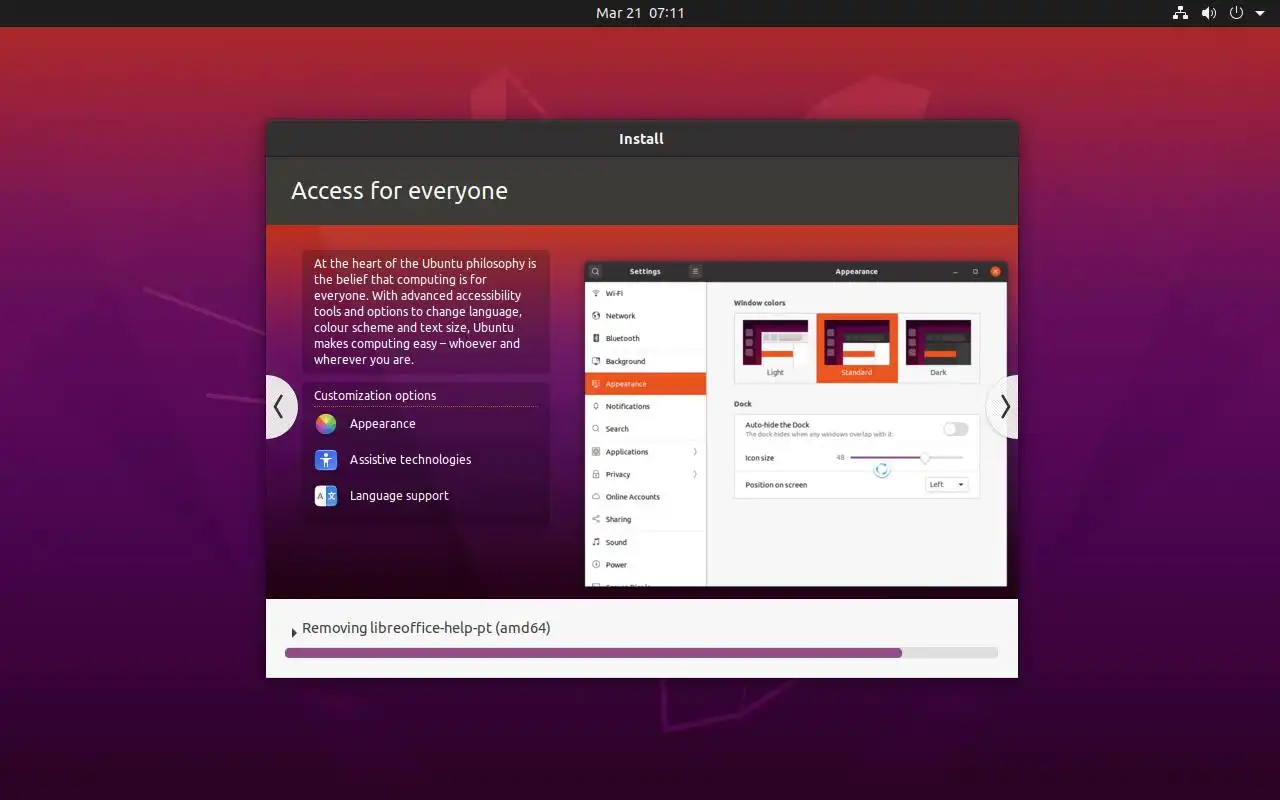
Task: Click the hamburger menu icon in Settings preview
Action: (x=696, y=271)
